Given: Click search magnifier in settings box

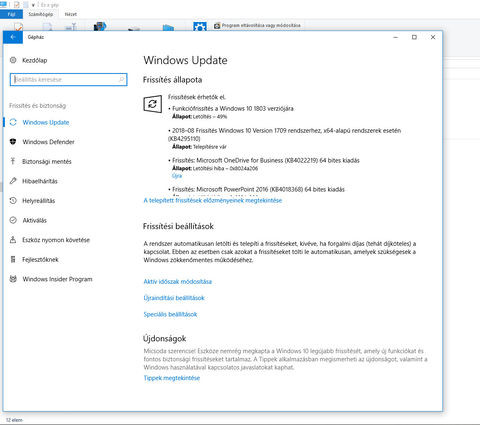Looking at the screenshot, I should point(122,79).
